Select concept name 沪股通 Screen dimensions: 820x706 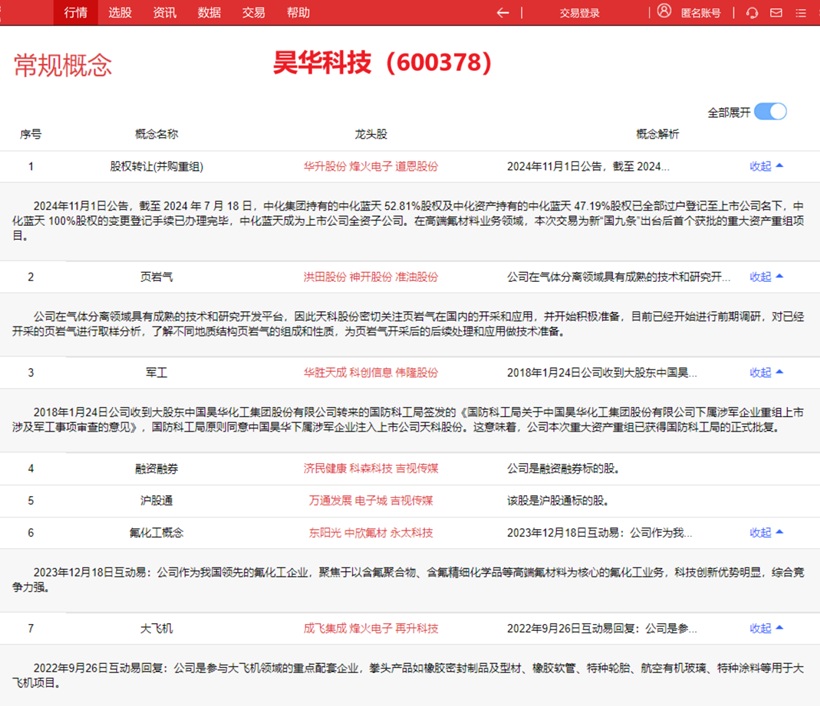pos(156,500)
